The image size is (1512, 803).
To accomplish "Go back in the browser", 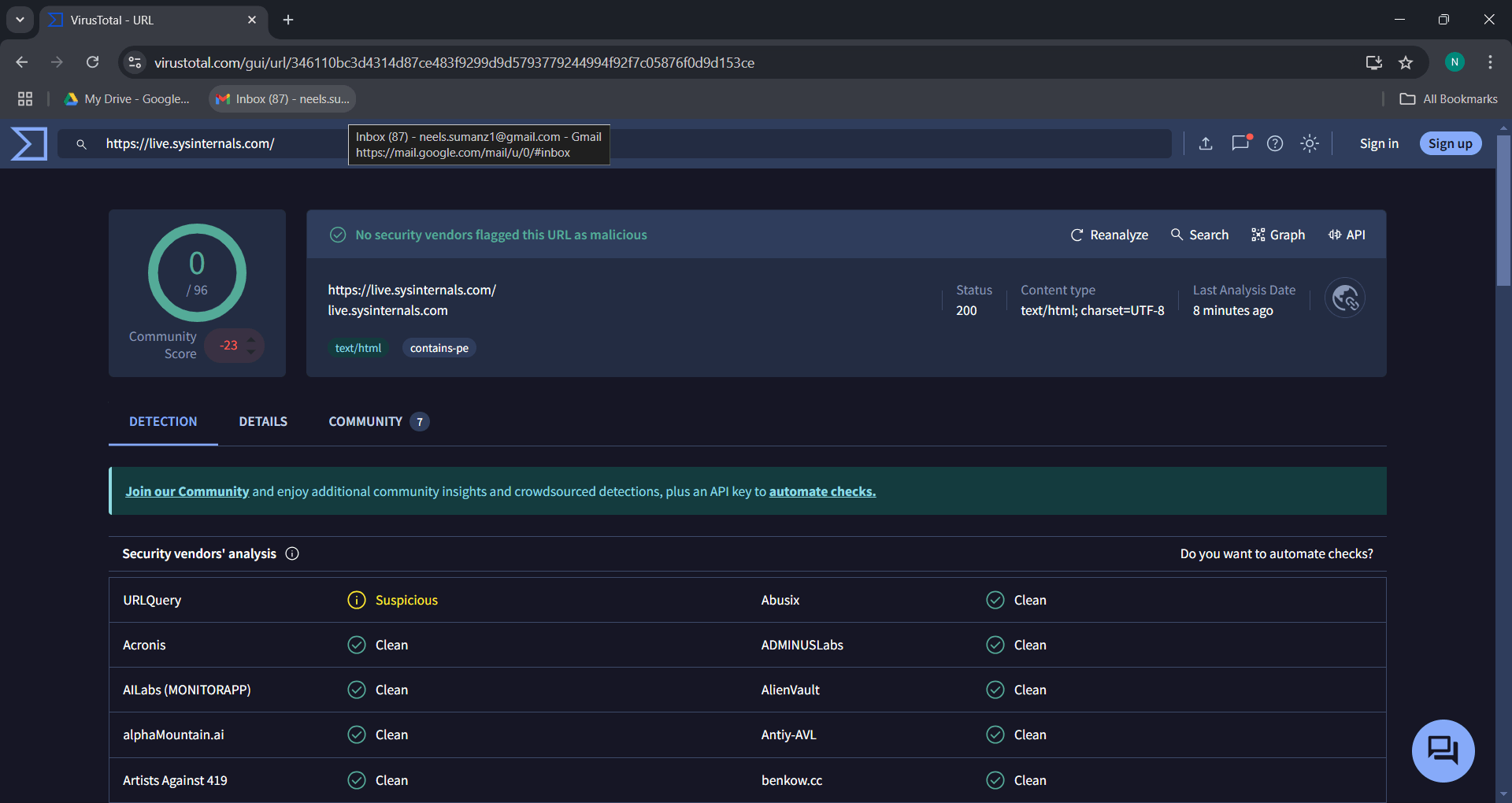I will click(21, 62).
